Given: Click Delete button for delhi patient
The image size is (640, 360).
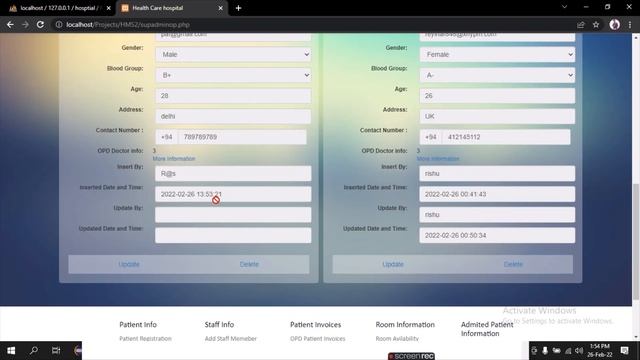Looking at the screenshot, I should pos(249,264).
